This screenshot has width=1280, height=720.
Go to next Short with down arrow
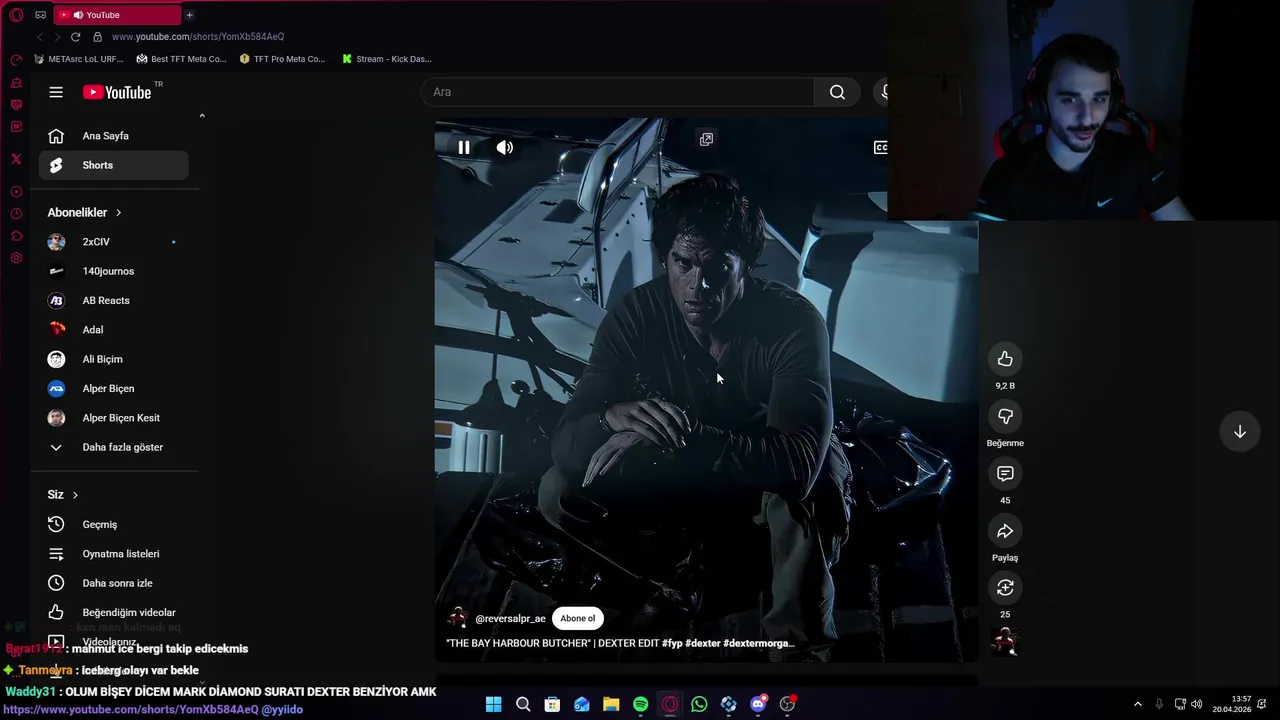click(1240, 432)
